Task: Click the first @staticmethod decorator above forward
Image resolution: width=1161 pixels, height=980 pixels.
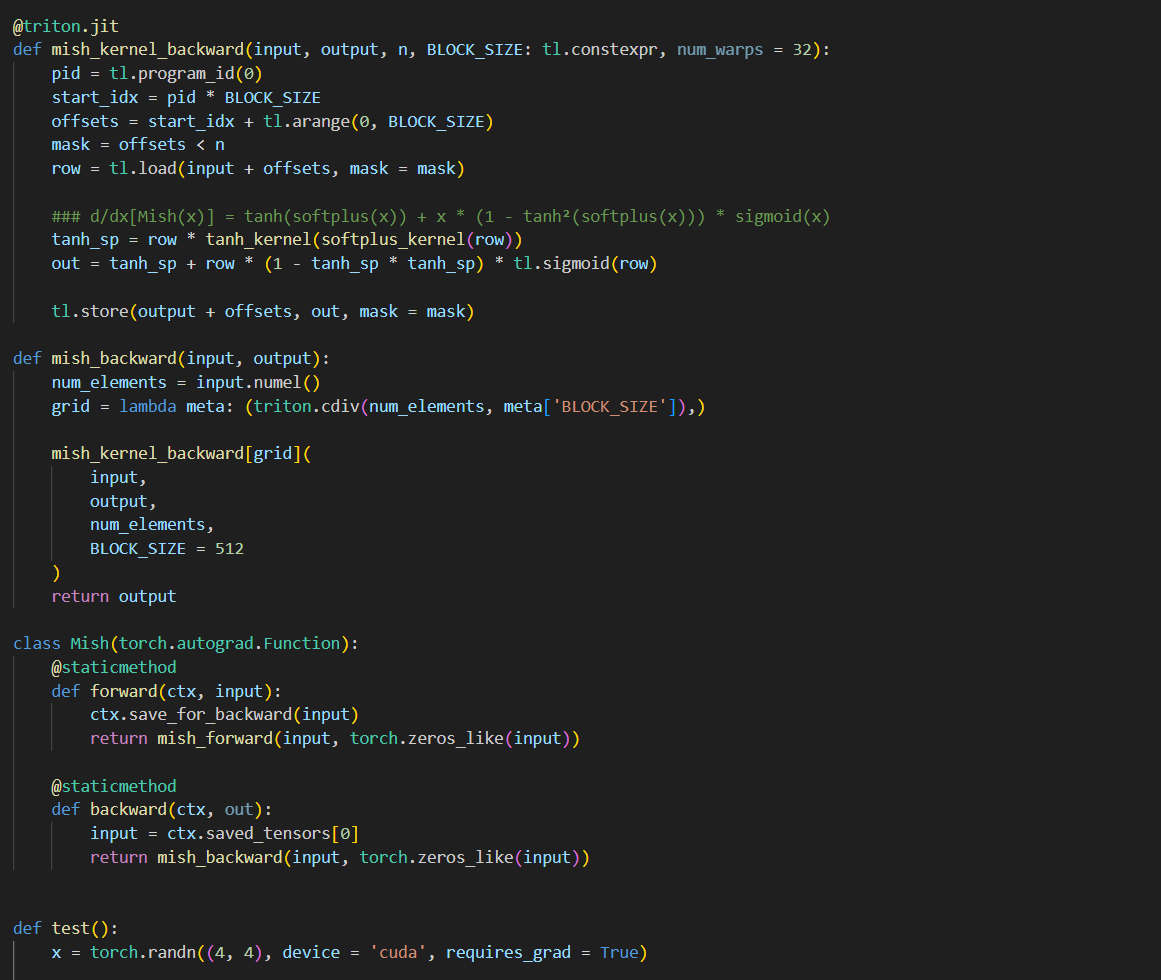Action: coord(114,667)
